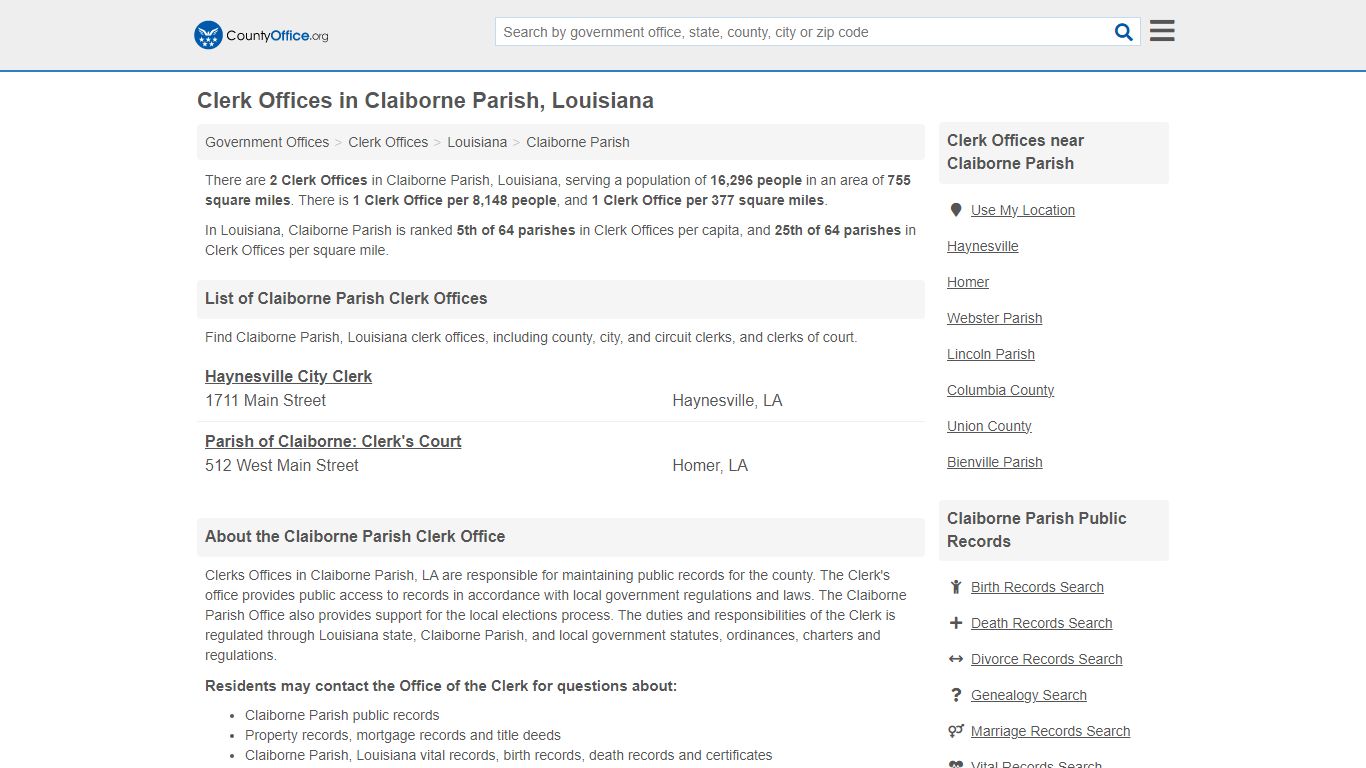
Task: Click the Marriage Records gender symbols icon
Action: [956, 731]
